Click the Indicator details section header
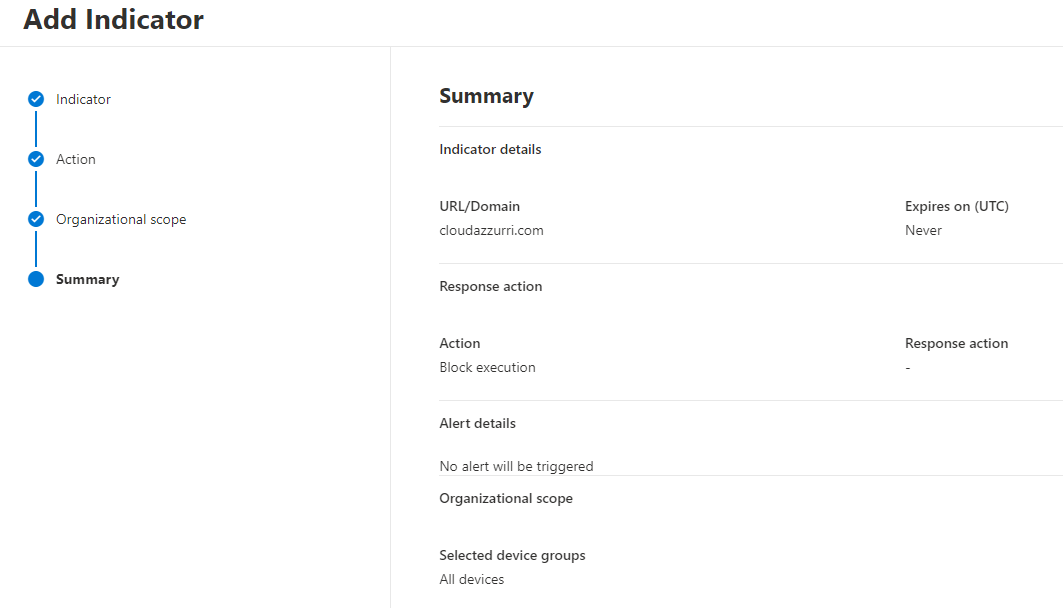Viewport: 1063px width, 608px height. [490, 148]
